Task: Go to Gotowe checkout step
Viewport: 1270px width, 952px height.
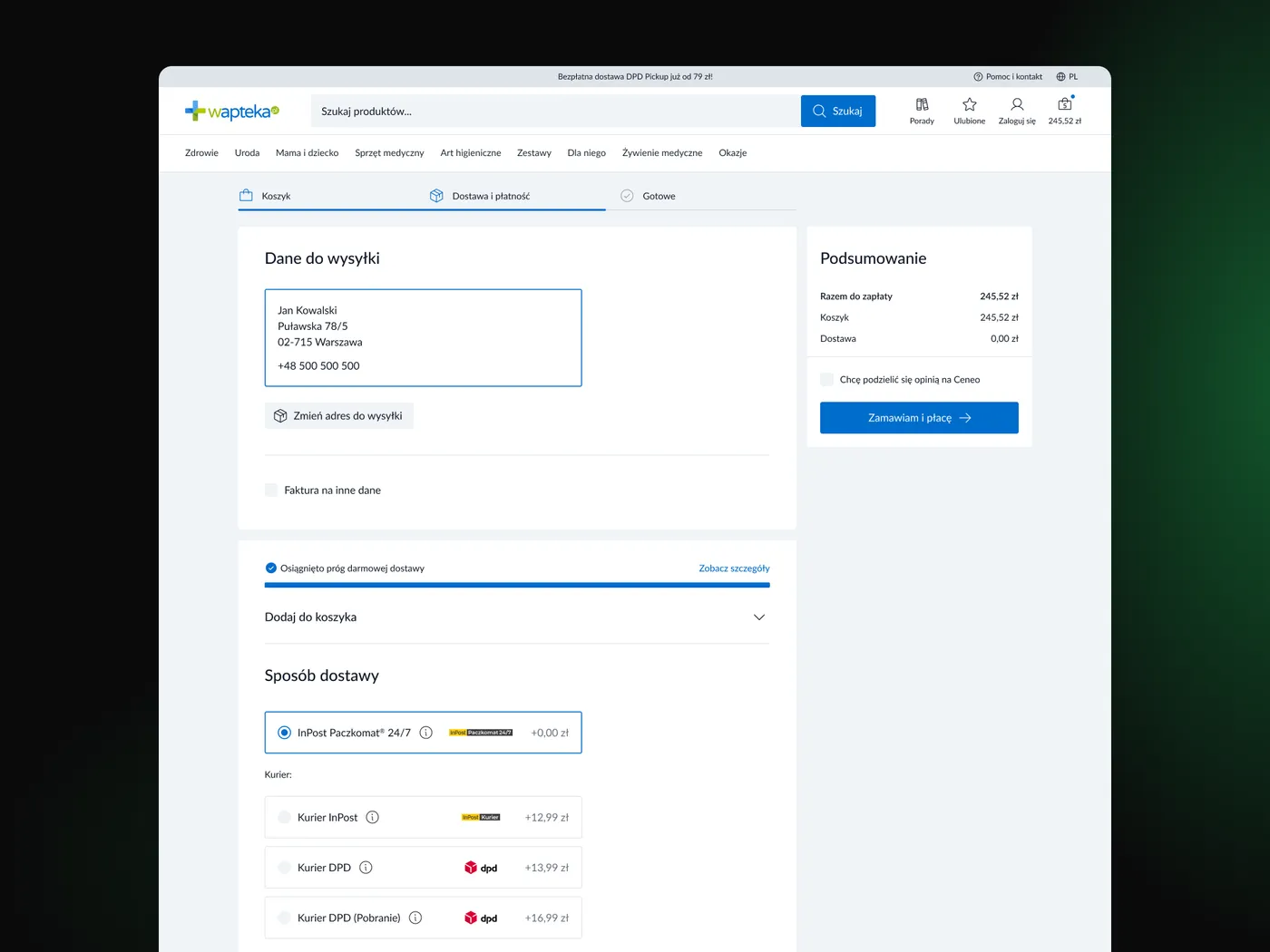Action: pyautogui.click(x=648, y=196)
